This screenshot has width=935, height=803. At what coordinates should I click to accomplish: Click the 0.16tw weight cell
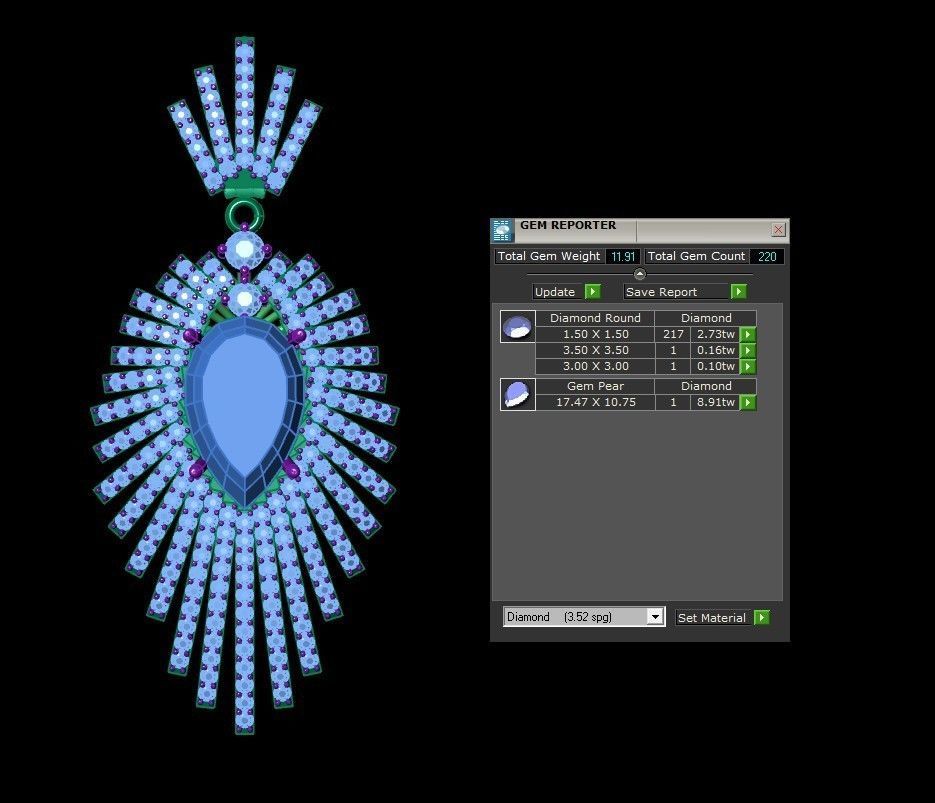[x=716, y=351]
